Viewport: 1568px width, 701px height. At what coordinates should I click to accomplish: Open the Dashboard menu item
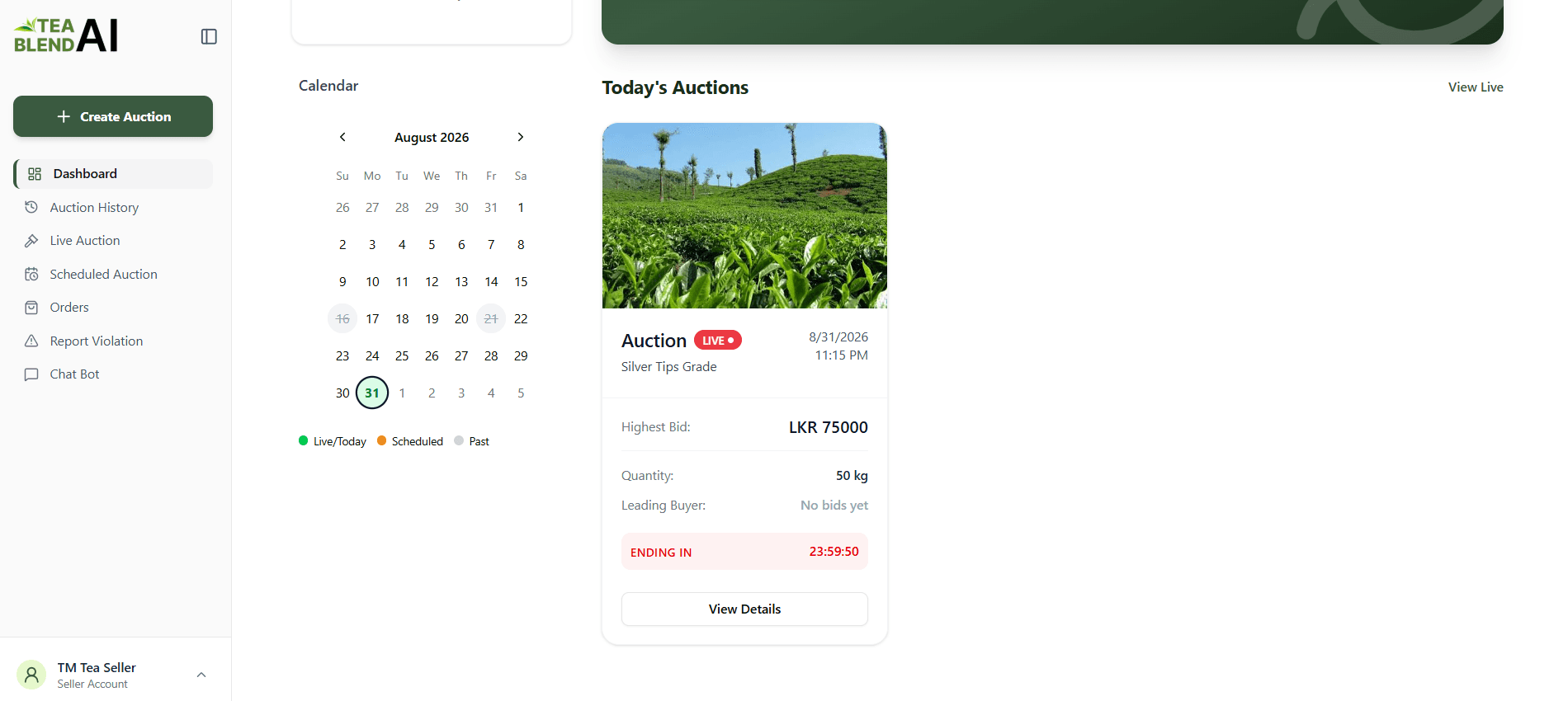[113, 174]
